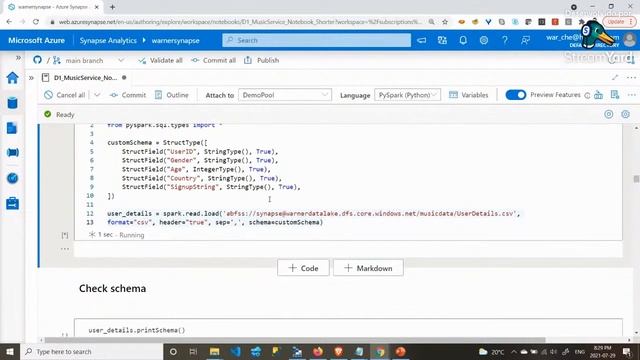Click the horizontal scrollbar

tap(295, 340)
